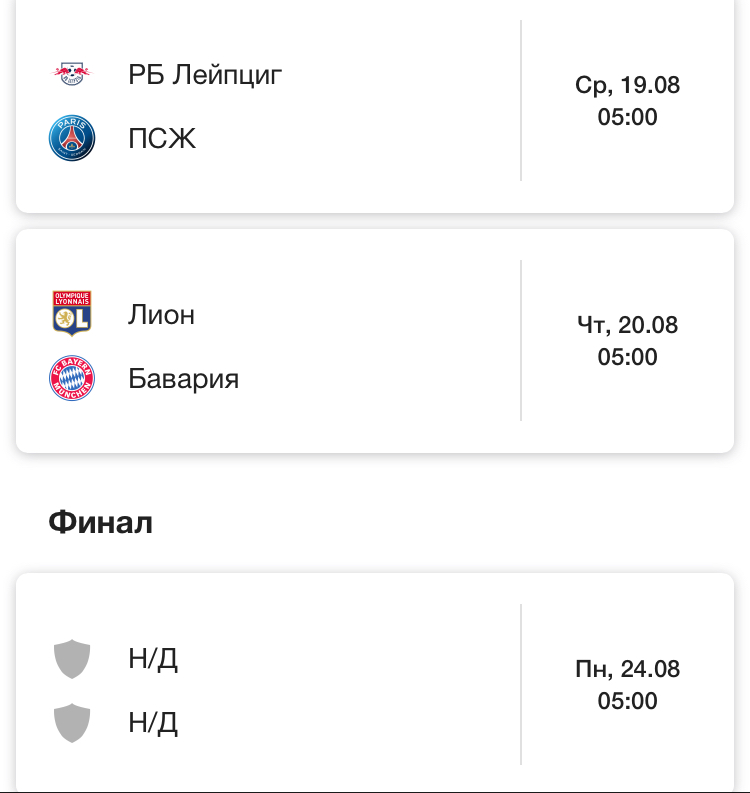
Task: Select the Лион team name
Action: tap(161, 314)
